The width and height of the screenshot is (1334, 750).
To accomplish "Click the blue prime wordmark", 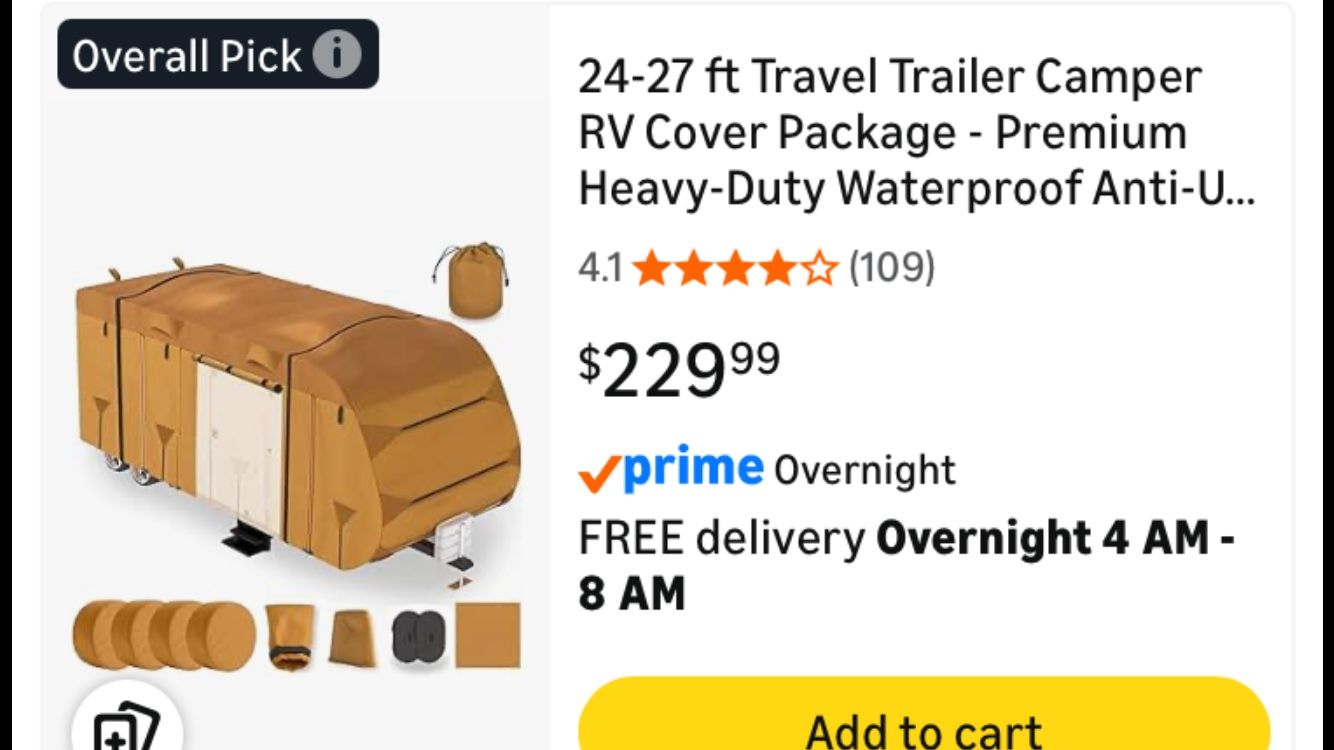I will point(694,468).
